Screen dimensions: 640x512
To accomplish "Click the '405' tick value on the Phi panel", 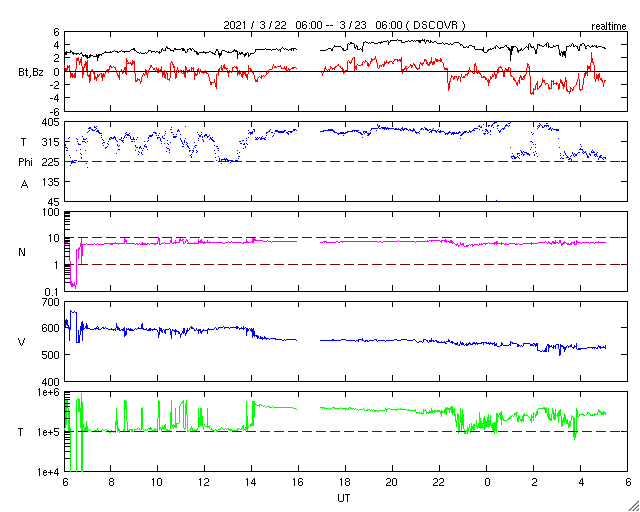I will (x=51, y=122).
